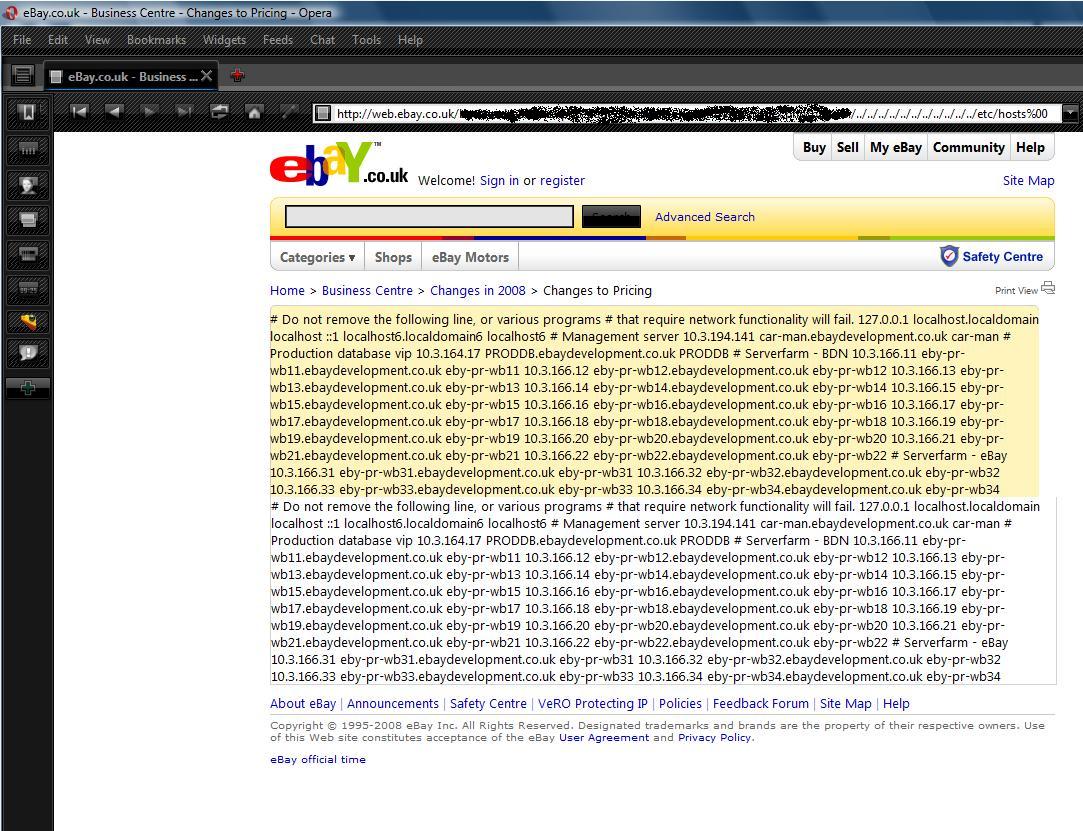Go to the Changes in 2008 breadcrumb

point(478,291)
